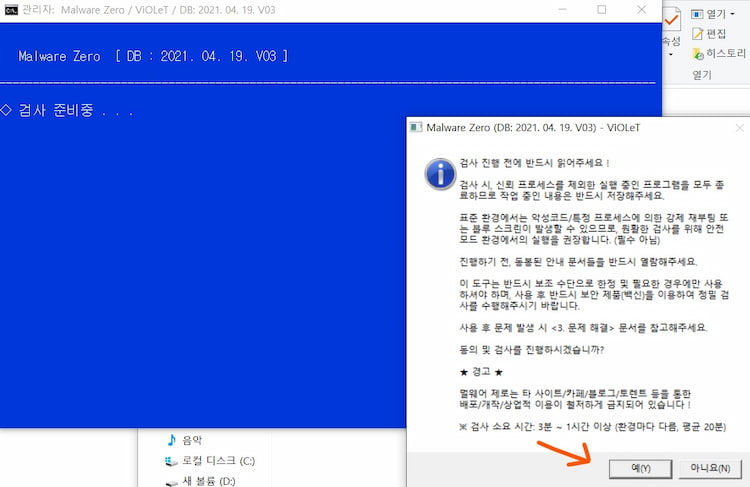This screenshot has height=487, width=750.
Task: Click the line mentioning <3. 문제 해결> document
Action: tap(583, 328)
